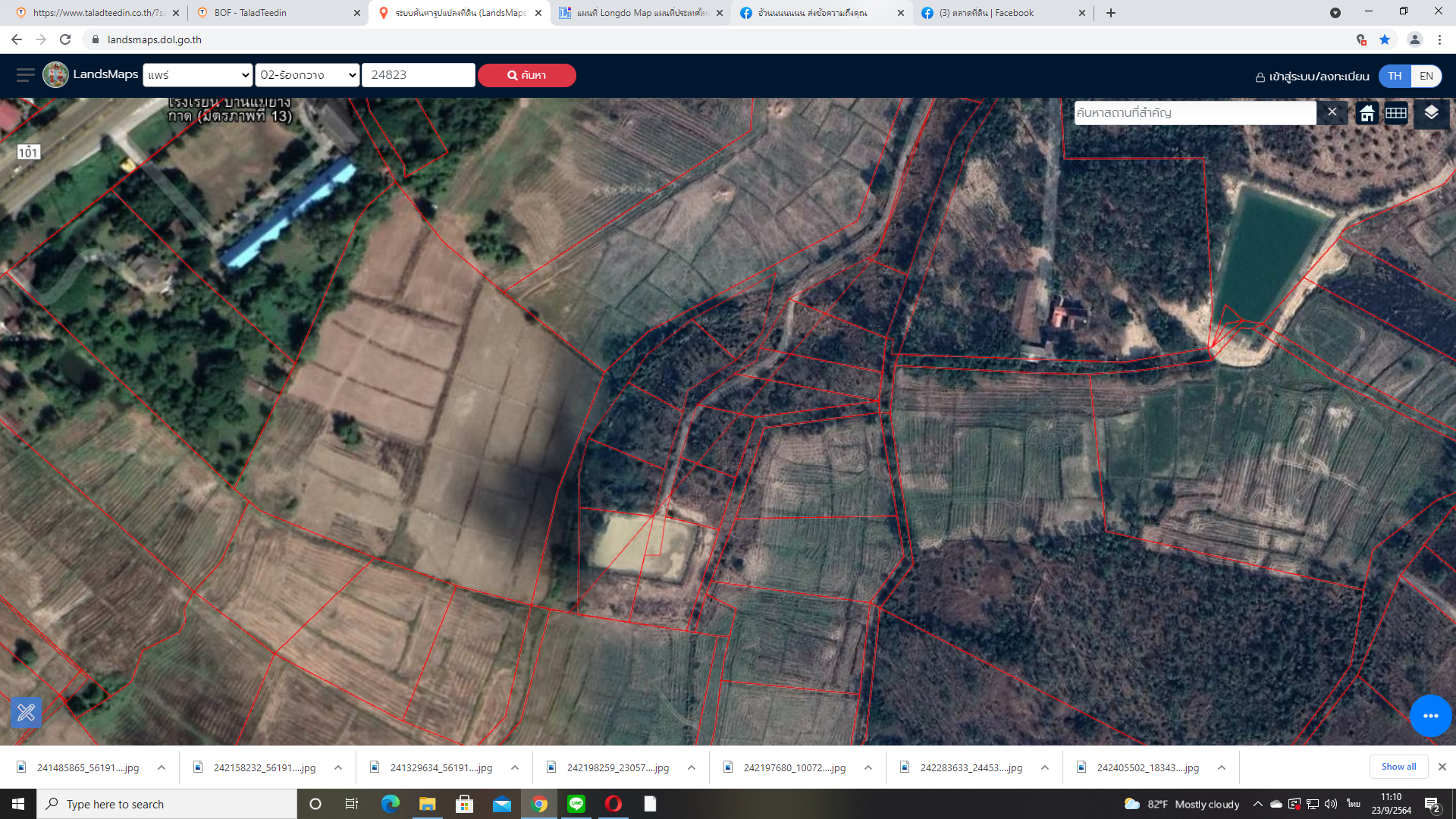The height and width of the screenshot is (819, 1456).
Task: Click Show all downloads
Action: point(1398,767)
